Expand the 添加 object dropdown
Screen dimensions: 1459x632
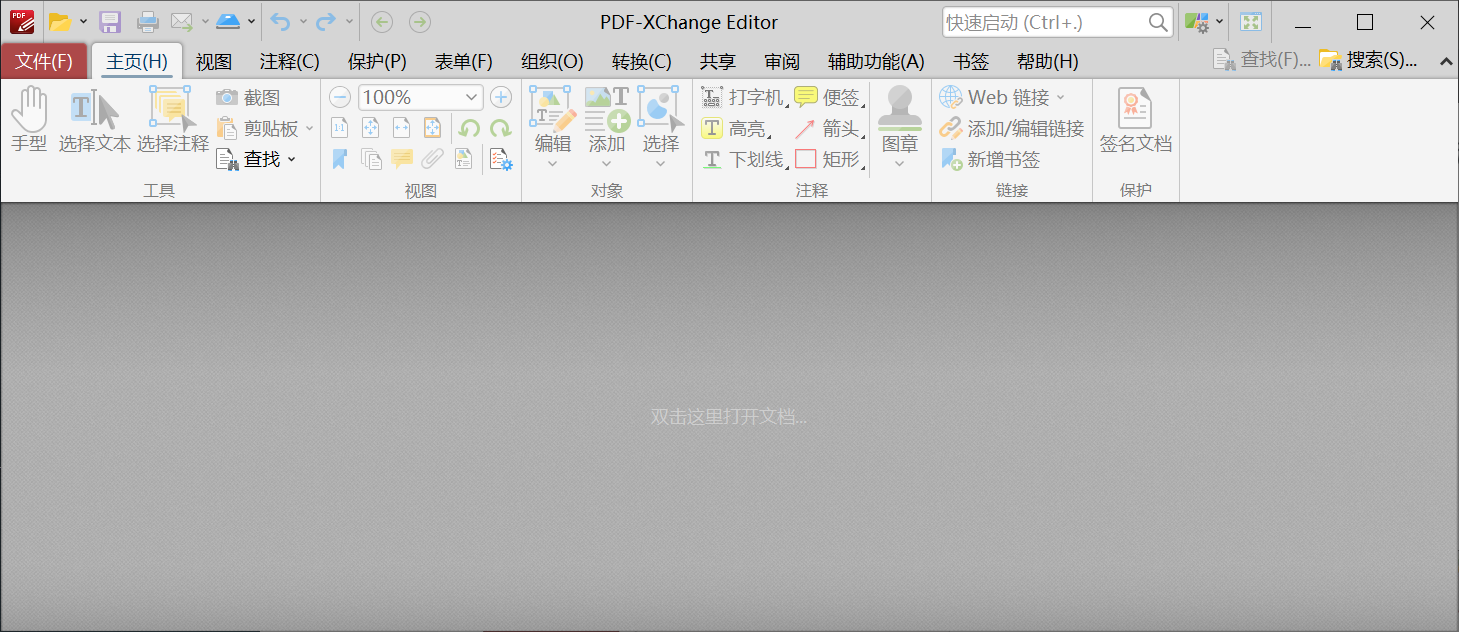tap(606, 164)
